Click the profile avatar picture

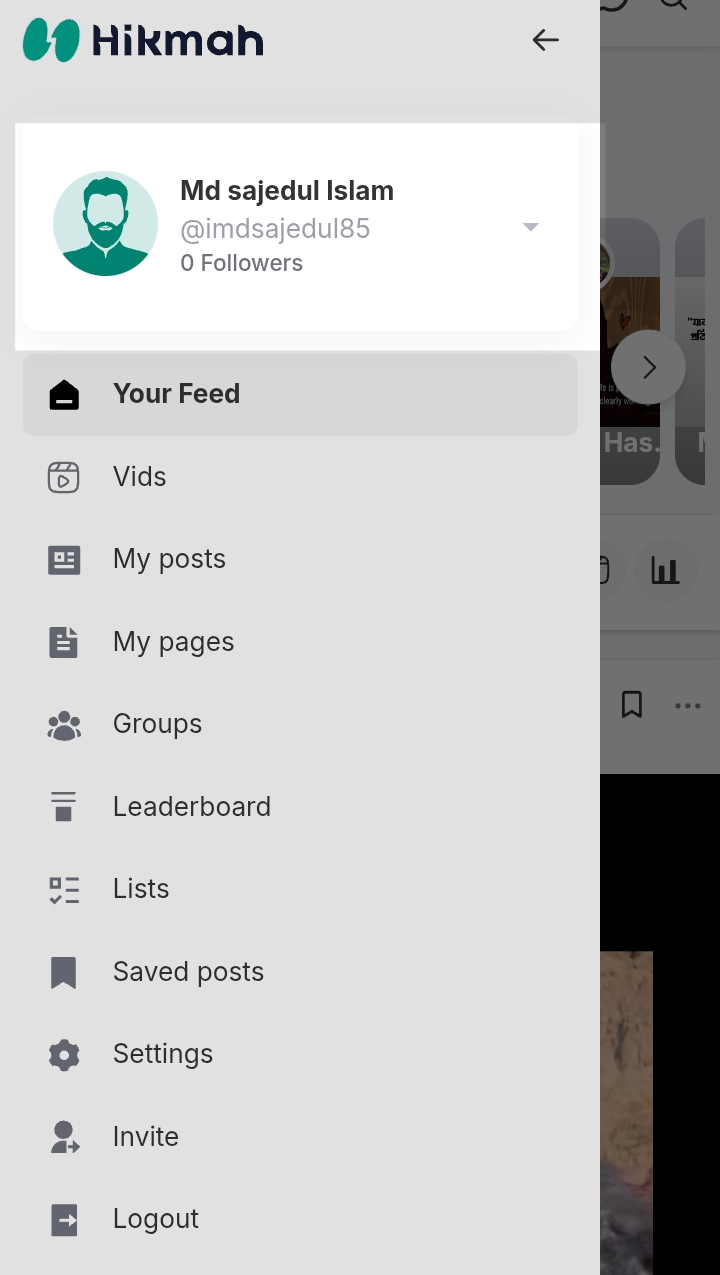[x=105, y=223]
